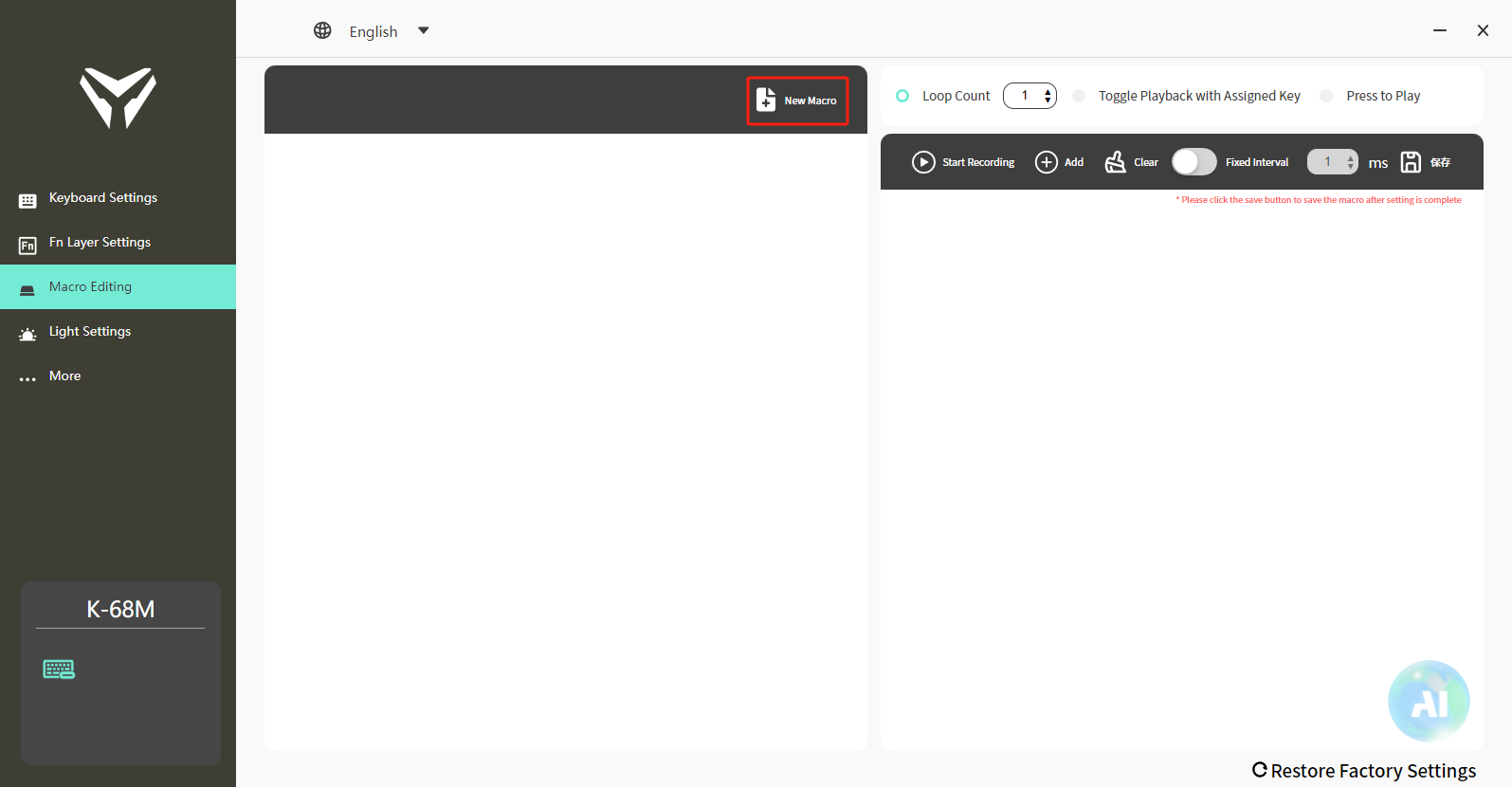Select Toggle Playback with Assigned Key option

point(1079,96)
